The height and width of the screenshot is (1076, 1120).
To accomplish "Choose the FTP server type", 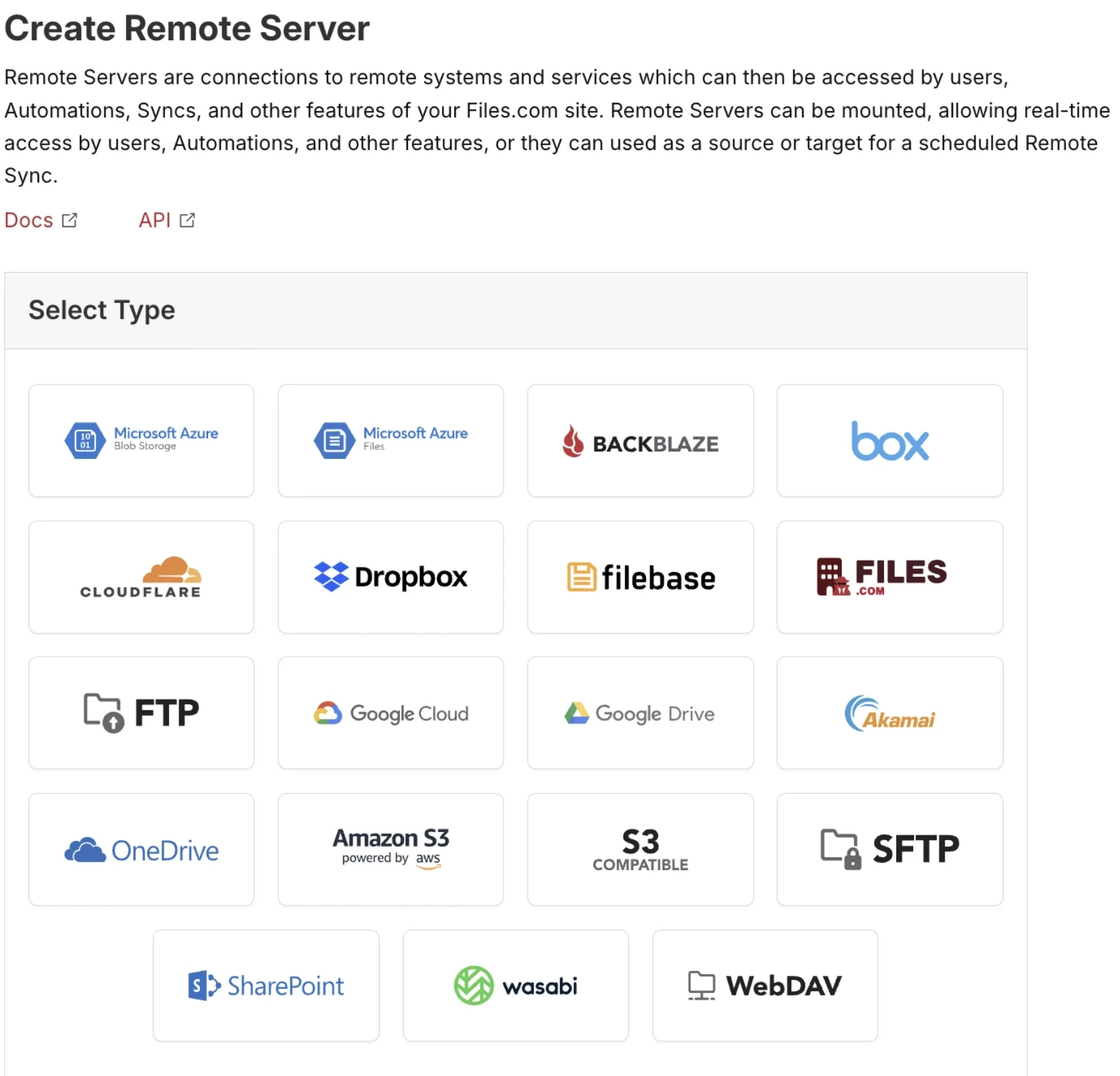I will [x=141, y=713].
